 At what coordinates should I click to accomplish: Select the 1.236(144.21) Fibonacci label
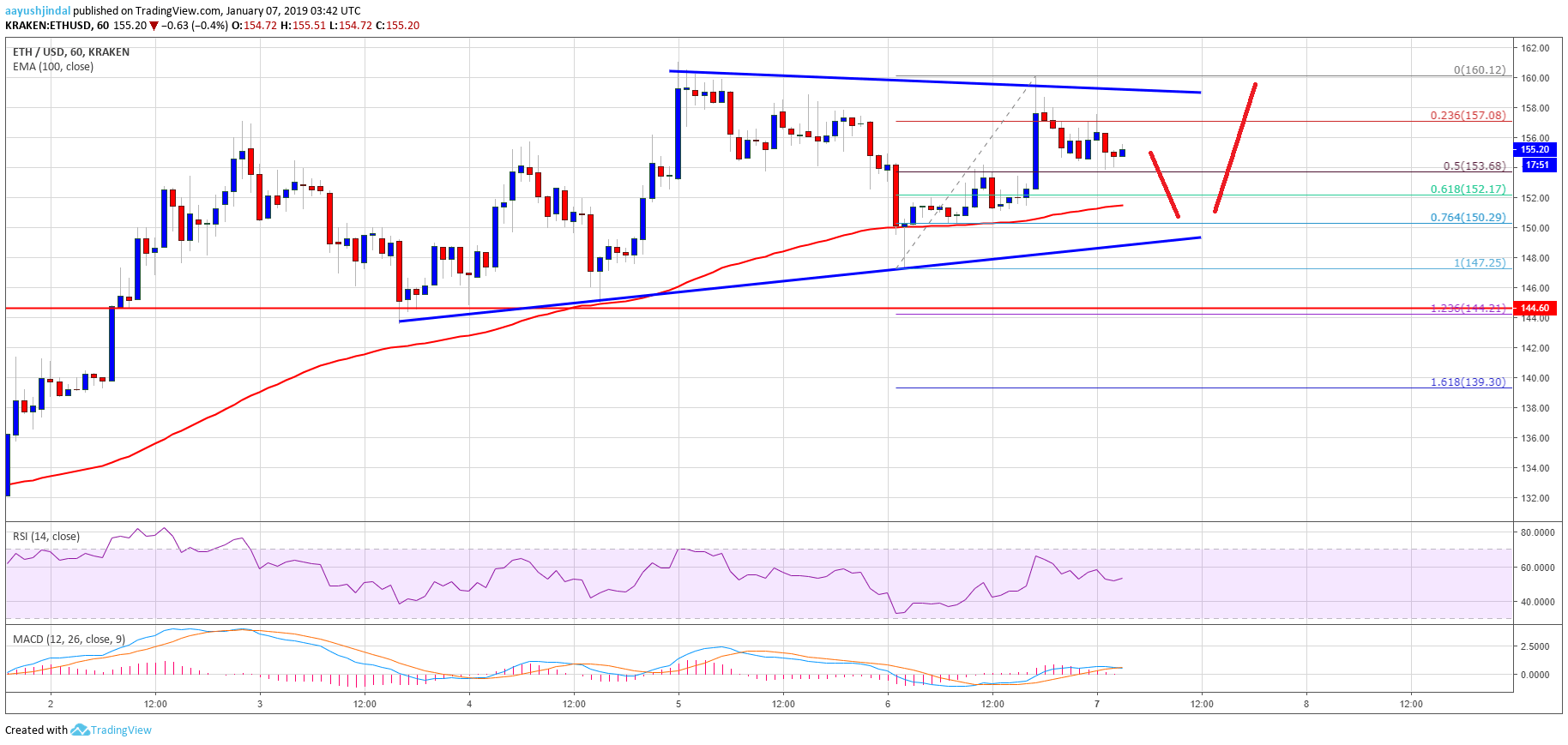[x=1468, y=309]
